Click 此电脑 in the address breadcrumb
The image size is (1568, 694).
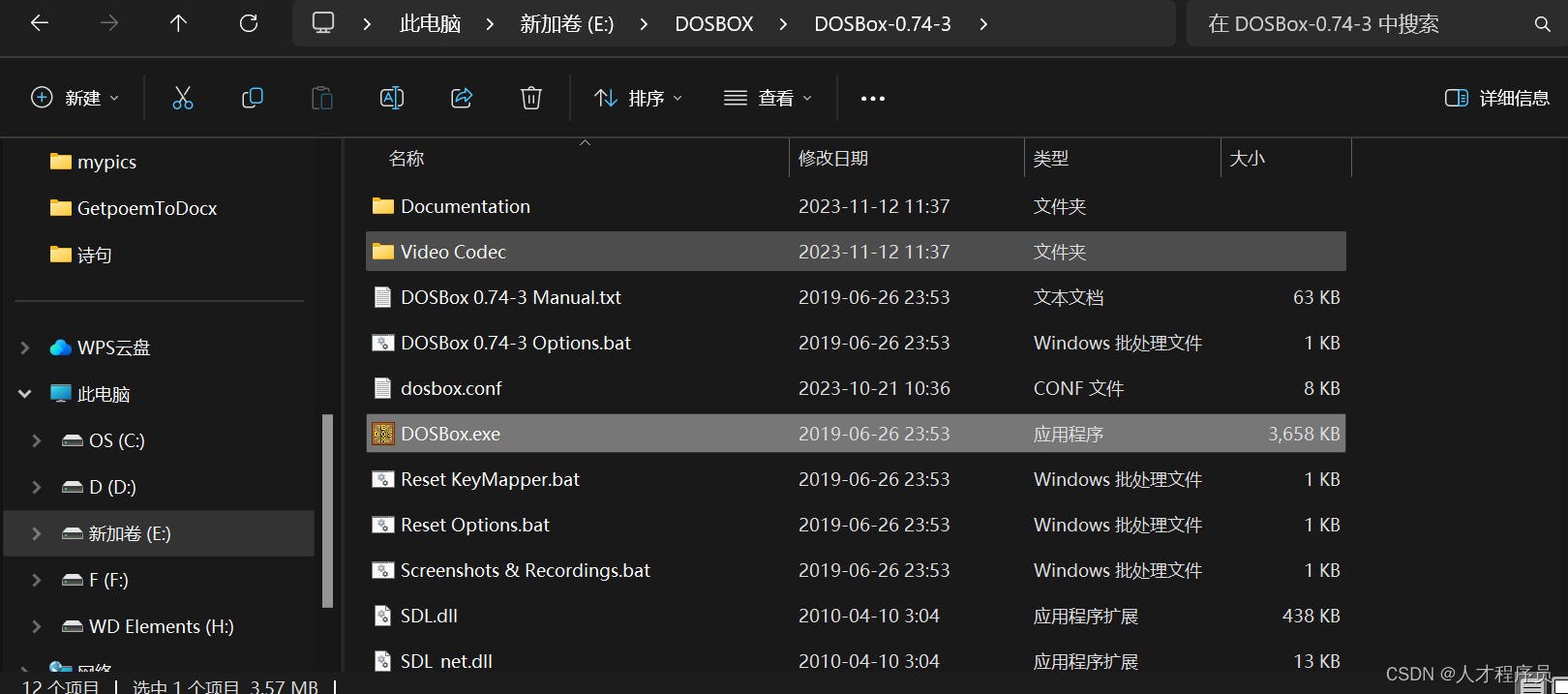coord(430,24)
